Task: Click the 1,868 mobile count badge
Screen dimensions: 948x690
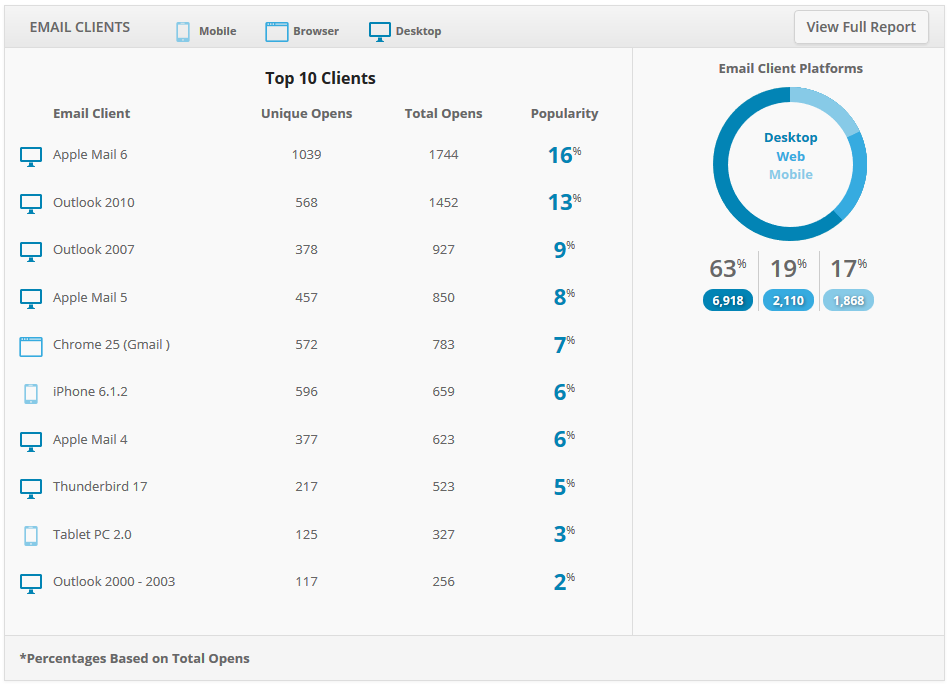Action: tap(848, 301)
